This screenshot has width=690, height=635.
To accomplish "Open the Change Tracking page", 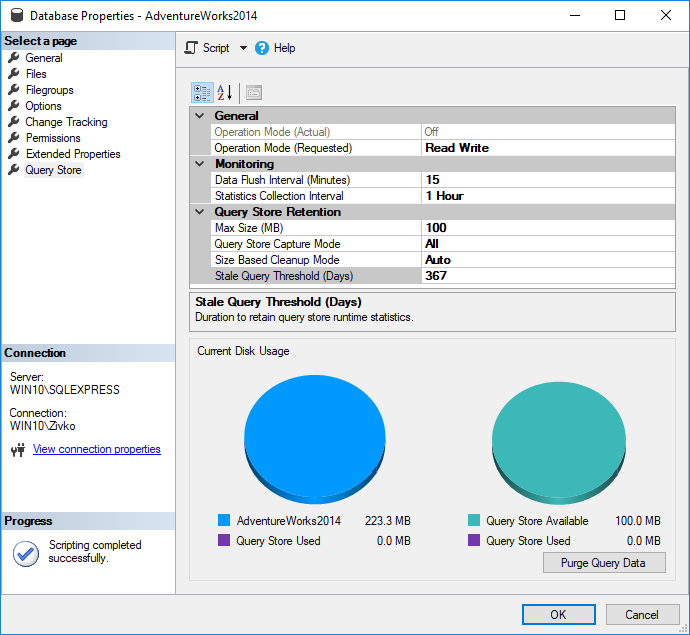I will (66, 122).
